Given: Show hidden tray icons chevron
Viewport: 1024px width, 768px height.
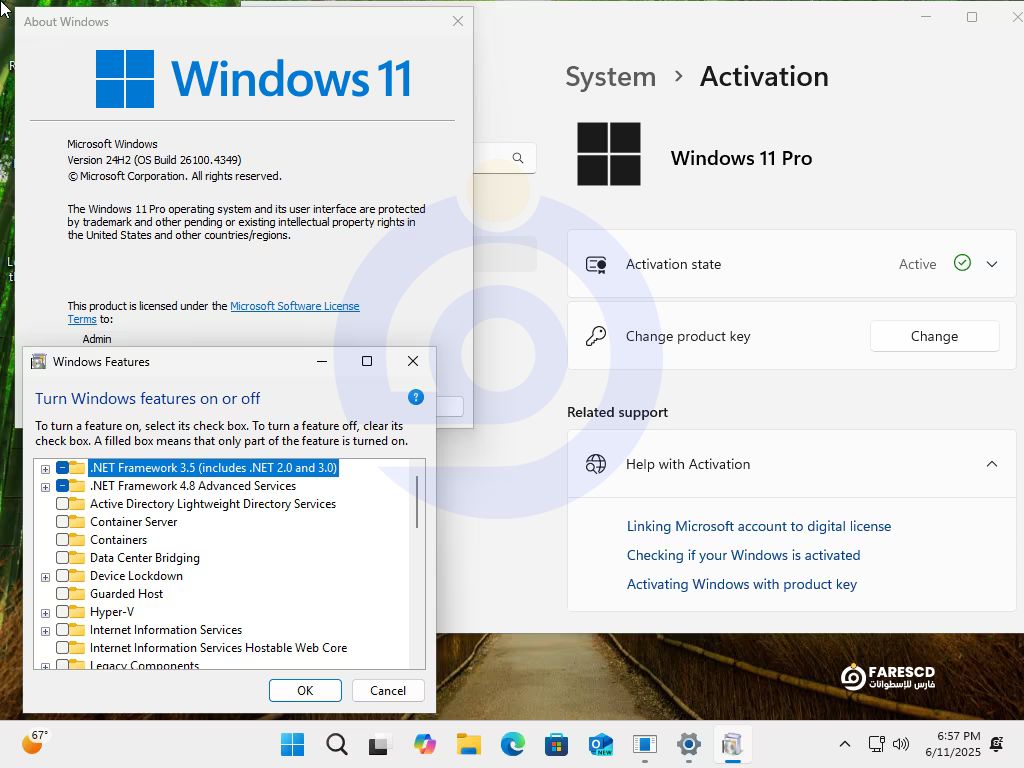Looking at the screenshot, I should point(844,744).
